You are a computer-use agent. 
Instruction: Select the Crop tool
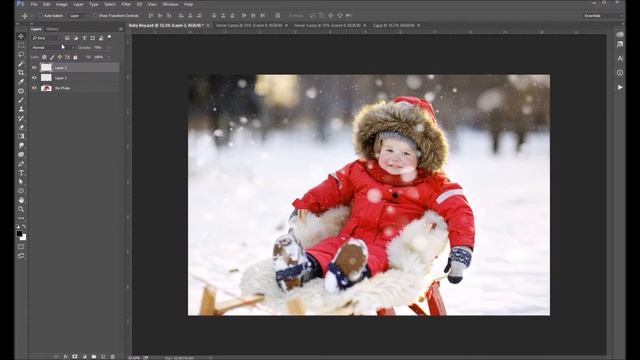click(x=21, y=73)
